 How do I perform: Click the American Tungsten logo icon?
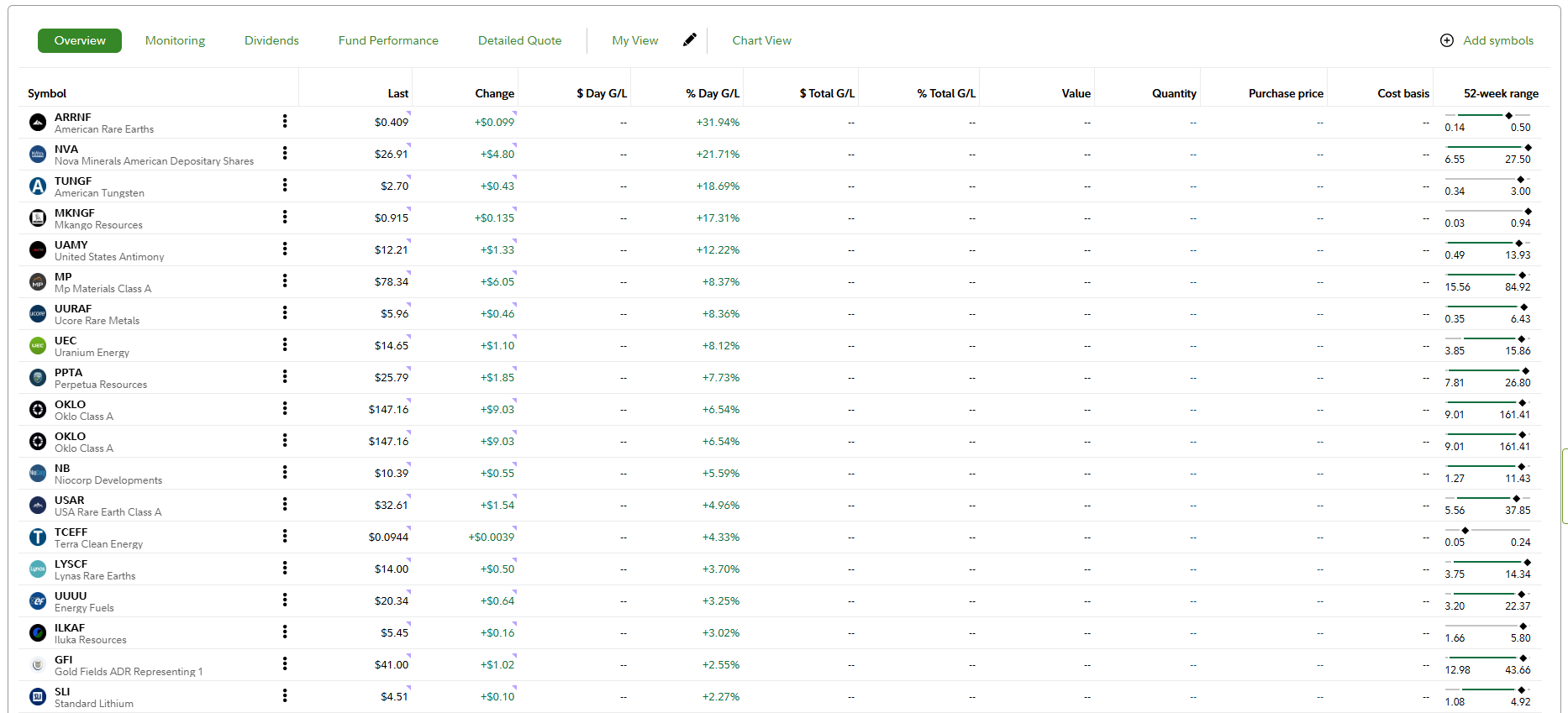[x=38, y=186]
